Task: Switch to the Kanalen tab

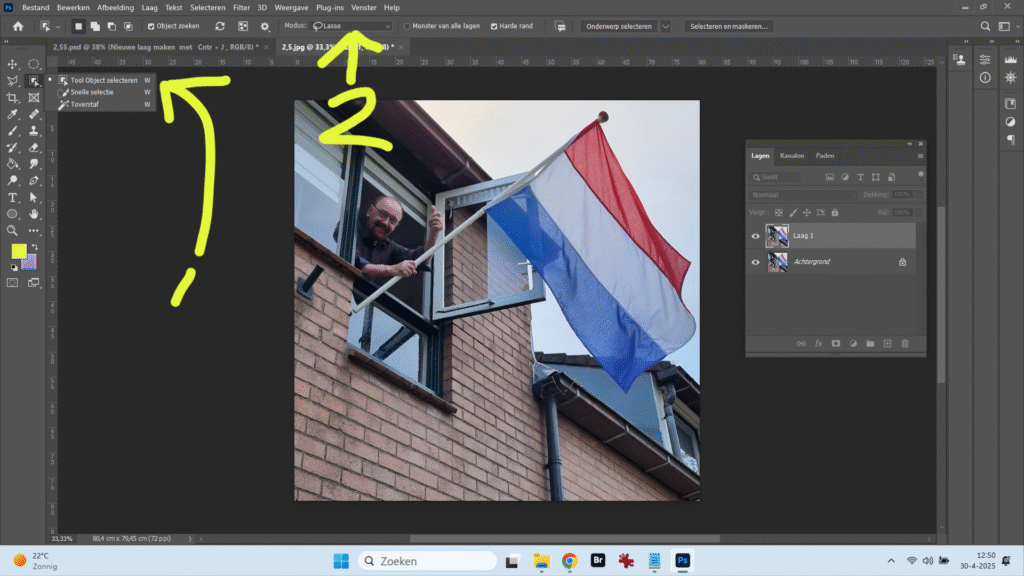Action: (791, 156)
